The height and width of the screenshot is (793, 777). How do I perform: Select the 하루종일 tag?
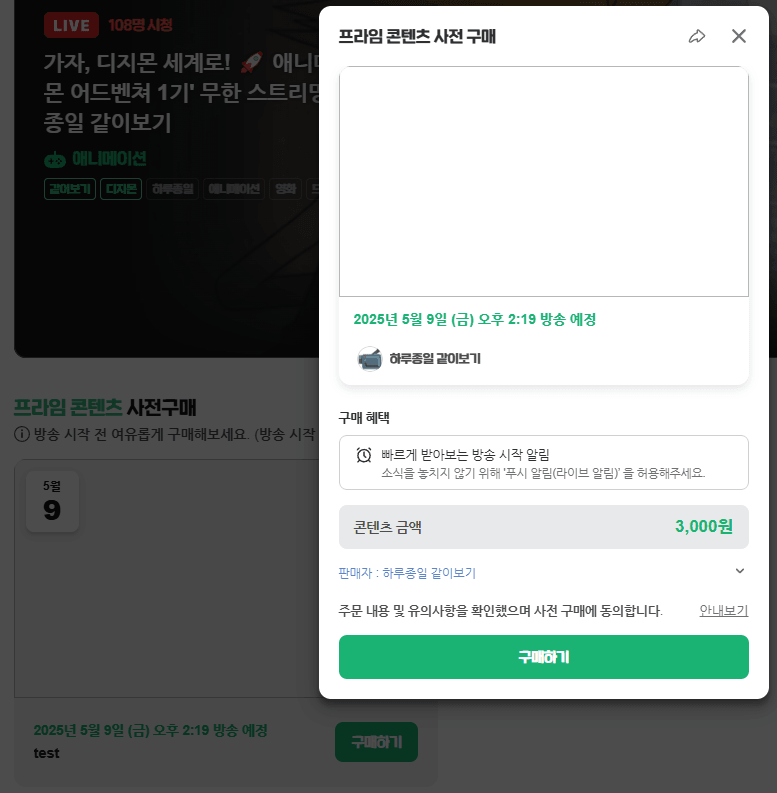[172, 189]
